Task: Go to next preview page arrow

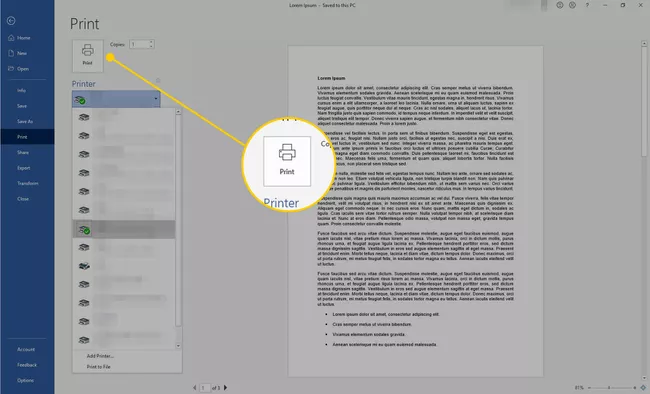Action: (226, 388)
